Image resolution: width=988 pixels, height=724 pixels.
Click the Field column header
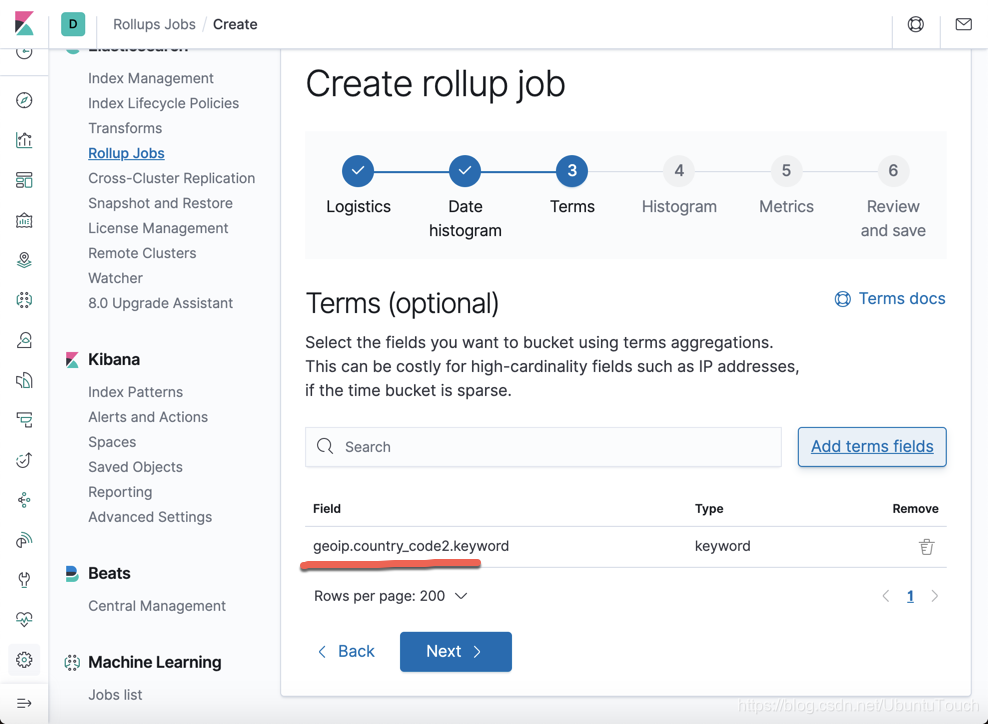point(326,509)
